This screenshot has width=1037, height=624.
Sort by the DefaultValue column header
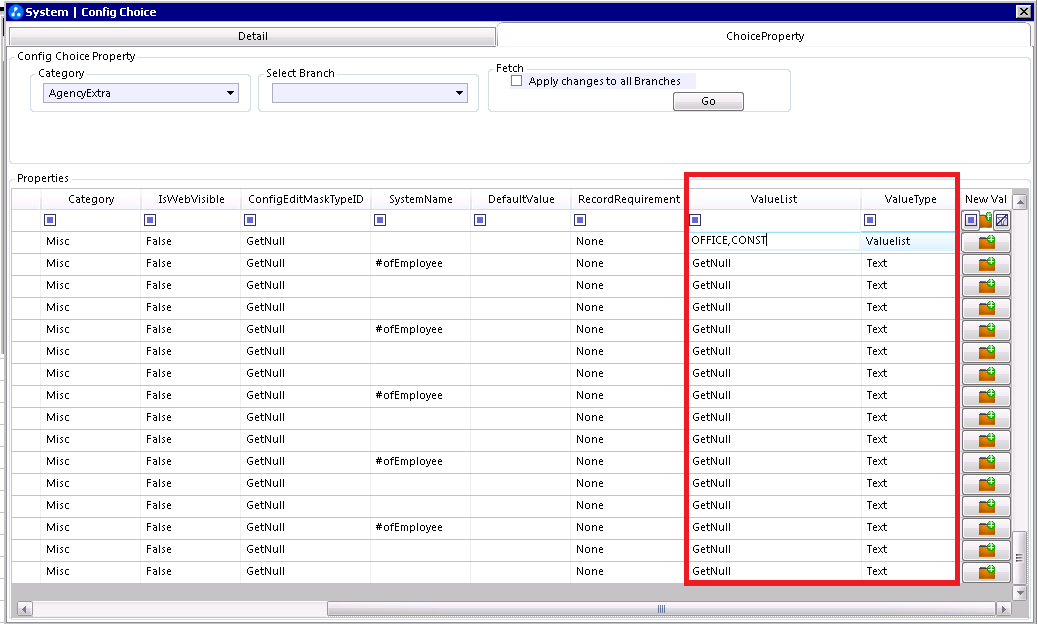click(521, 199)
